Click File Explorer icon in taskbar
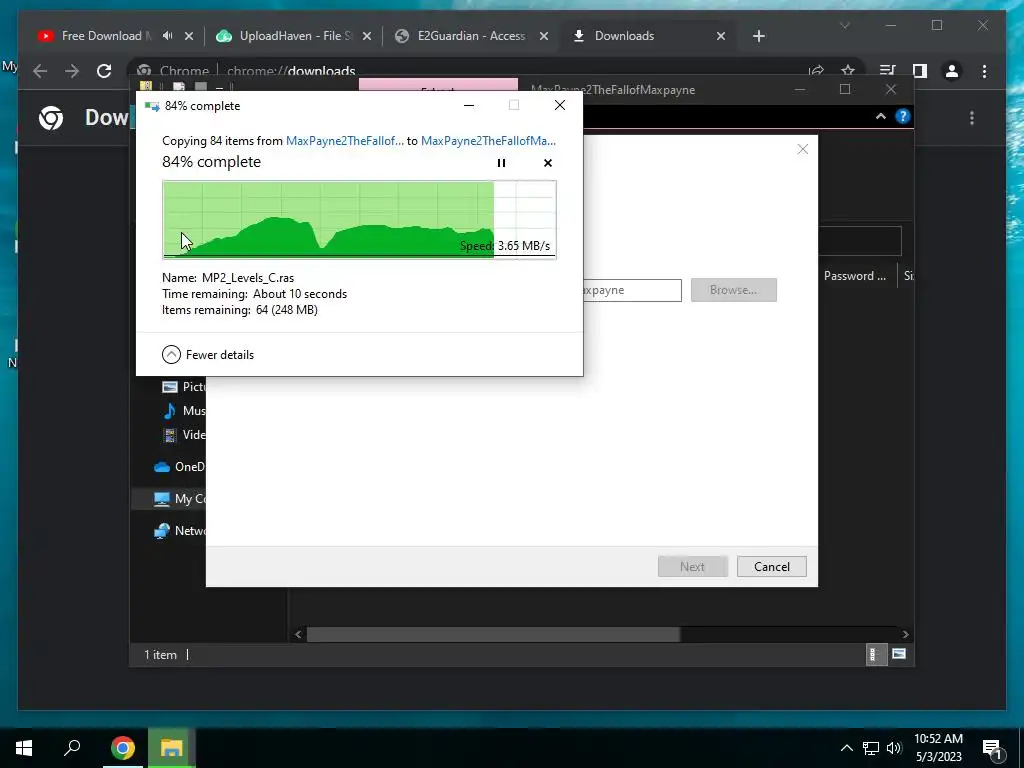This screenshot has height=768, width=1024. pyautogui.click(x=172, y=748)
